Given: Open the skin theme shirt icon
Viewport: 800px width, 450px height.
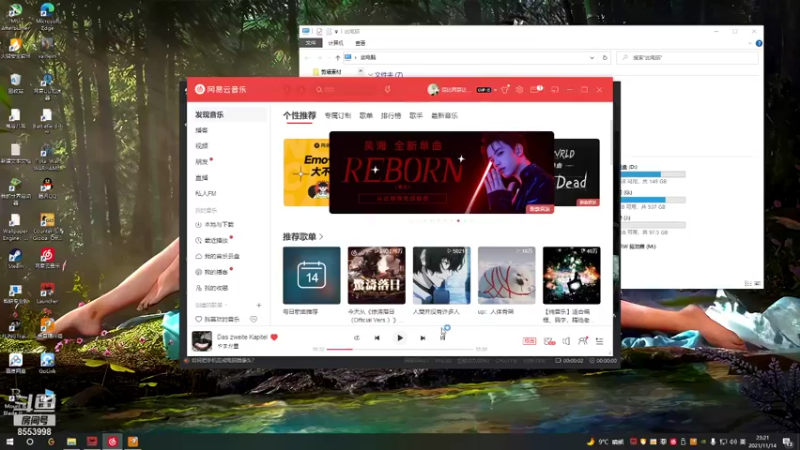Looking at the screenshot, I should [x=505, y=90].
